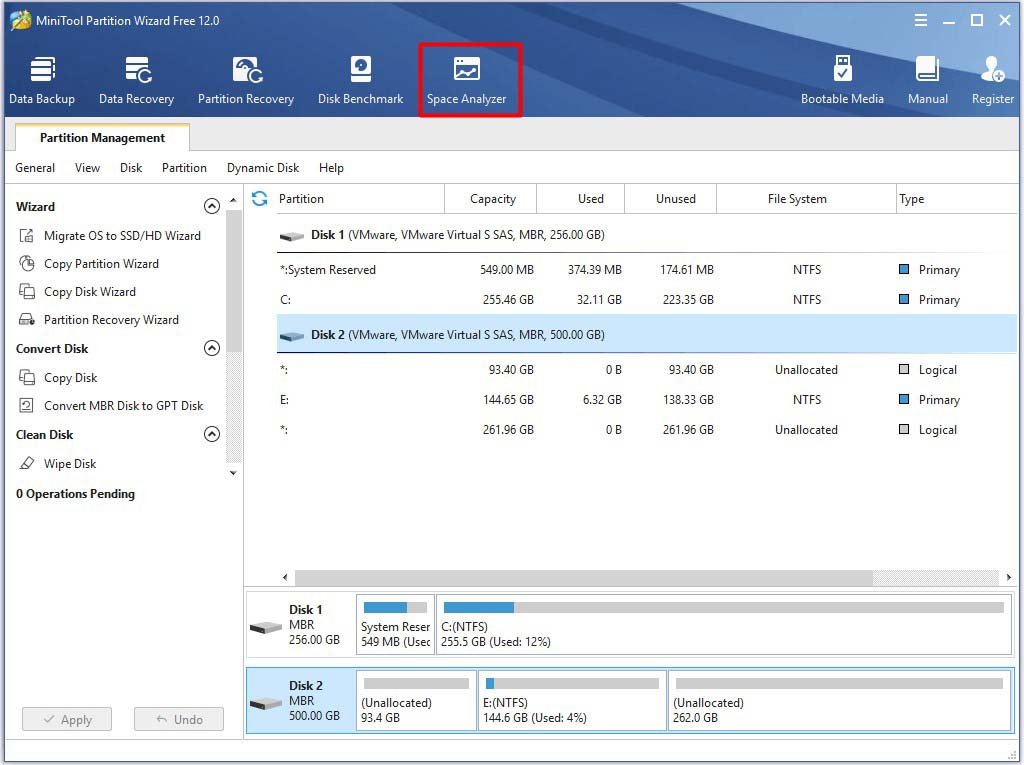Image resolution: width=1024 pixels, height=765 pixels.
Task: Open the Disk menu
Action: click(131, 168)
